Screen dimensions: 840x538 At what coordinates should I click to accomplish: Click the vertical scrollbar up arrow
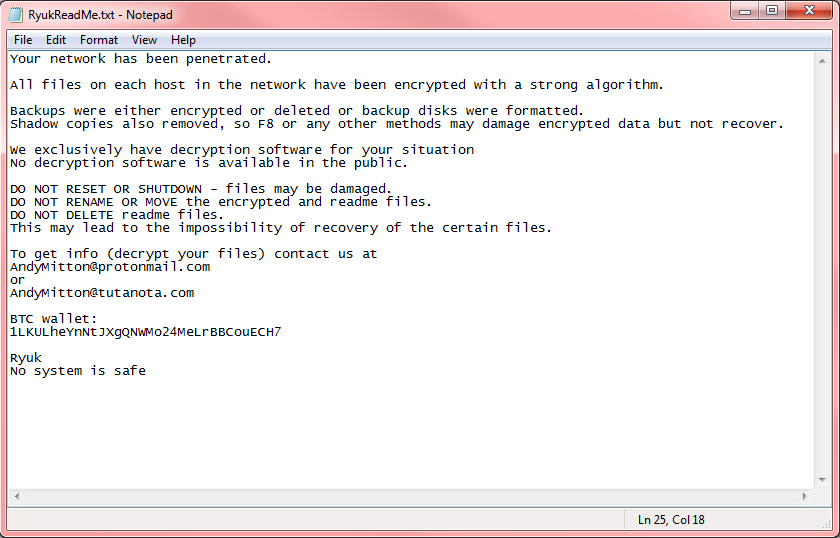(x=822, y=61)
